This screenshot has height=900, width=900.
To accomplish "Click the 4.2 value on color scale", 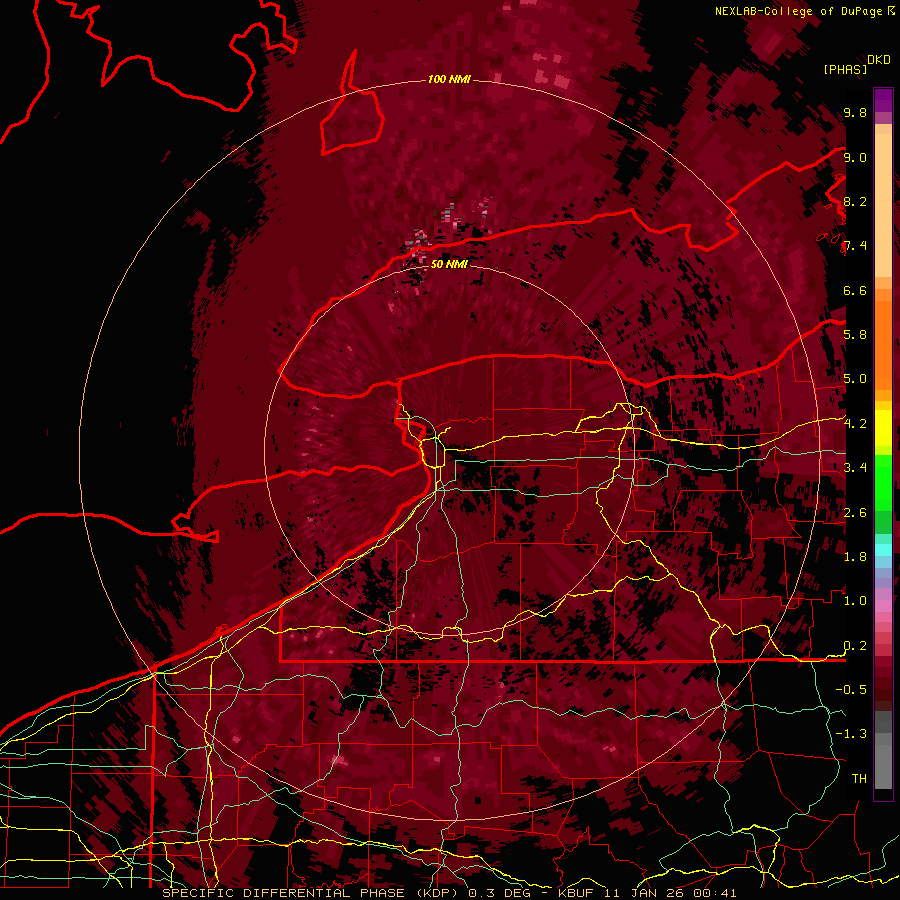I will click(855, 424).
